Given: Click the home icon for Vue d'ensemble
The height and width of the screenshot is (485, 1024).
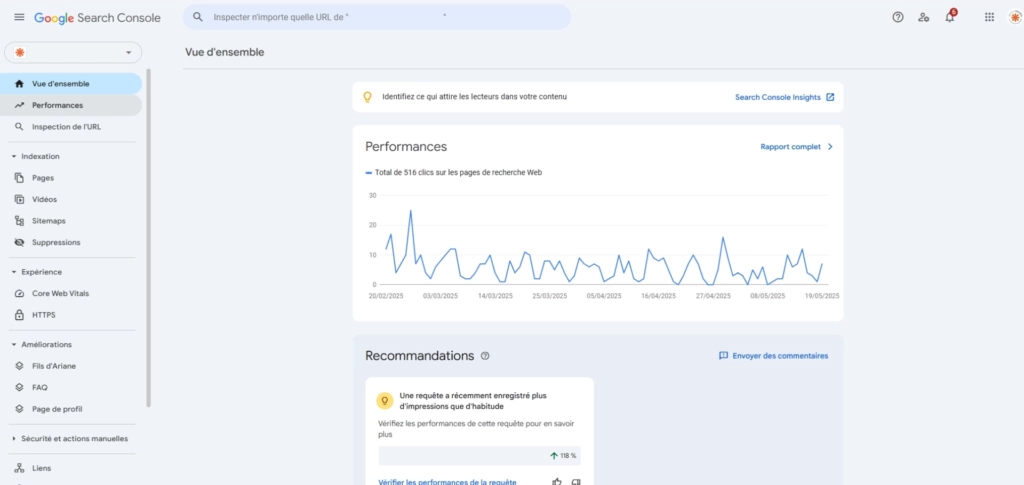Looking at the screenshot, I should [19, 84].
